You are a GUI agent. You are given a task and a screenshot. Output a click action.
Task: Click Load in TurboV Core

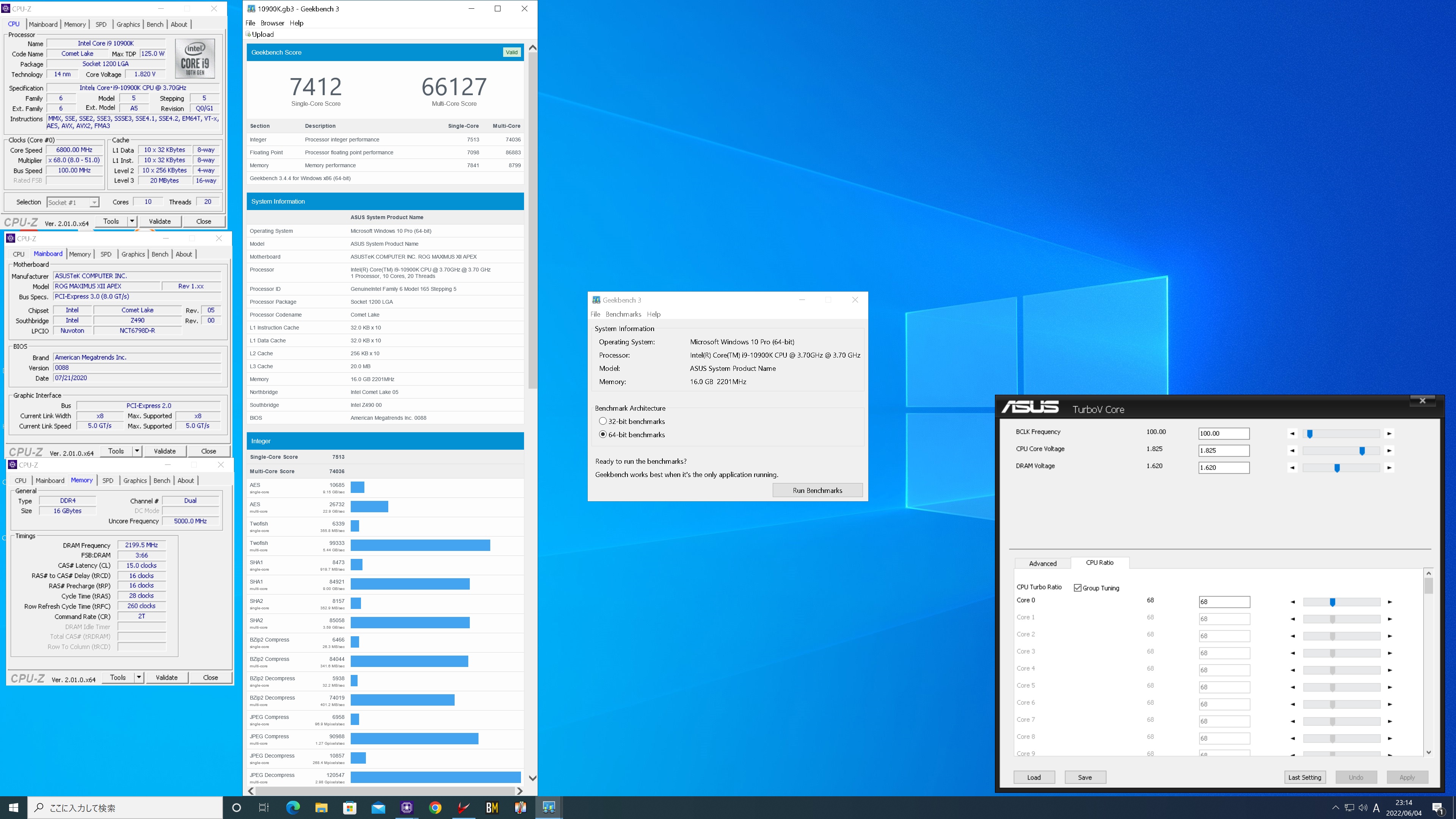1034,778
